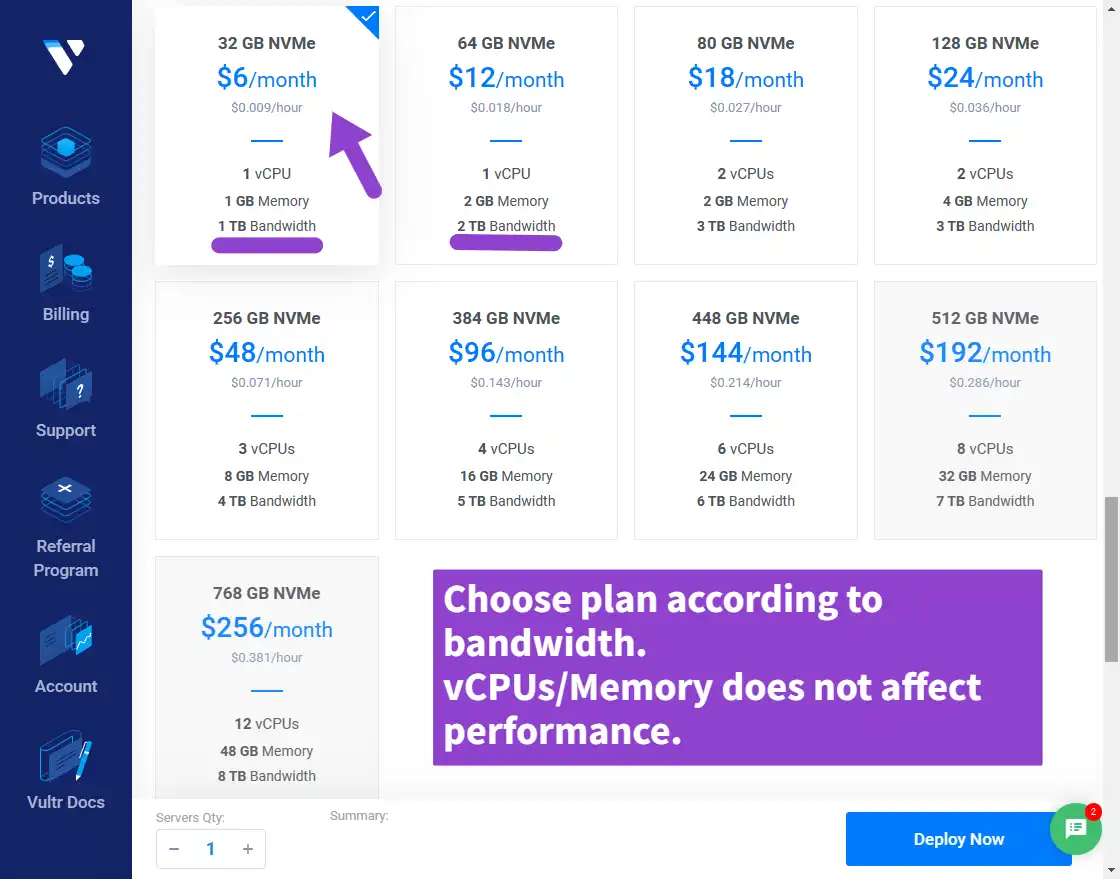The height and width of the screenshot is (879, 1120).
Task: Click the Deploy Now button
Action: click(x=959, y=839)
